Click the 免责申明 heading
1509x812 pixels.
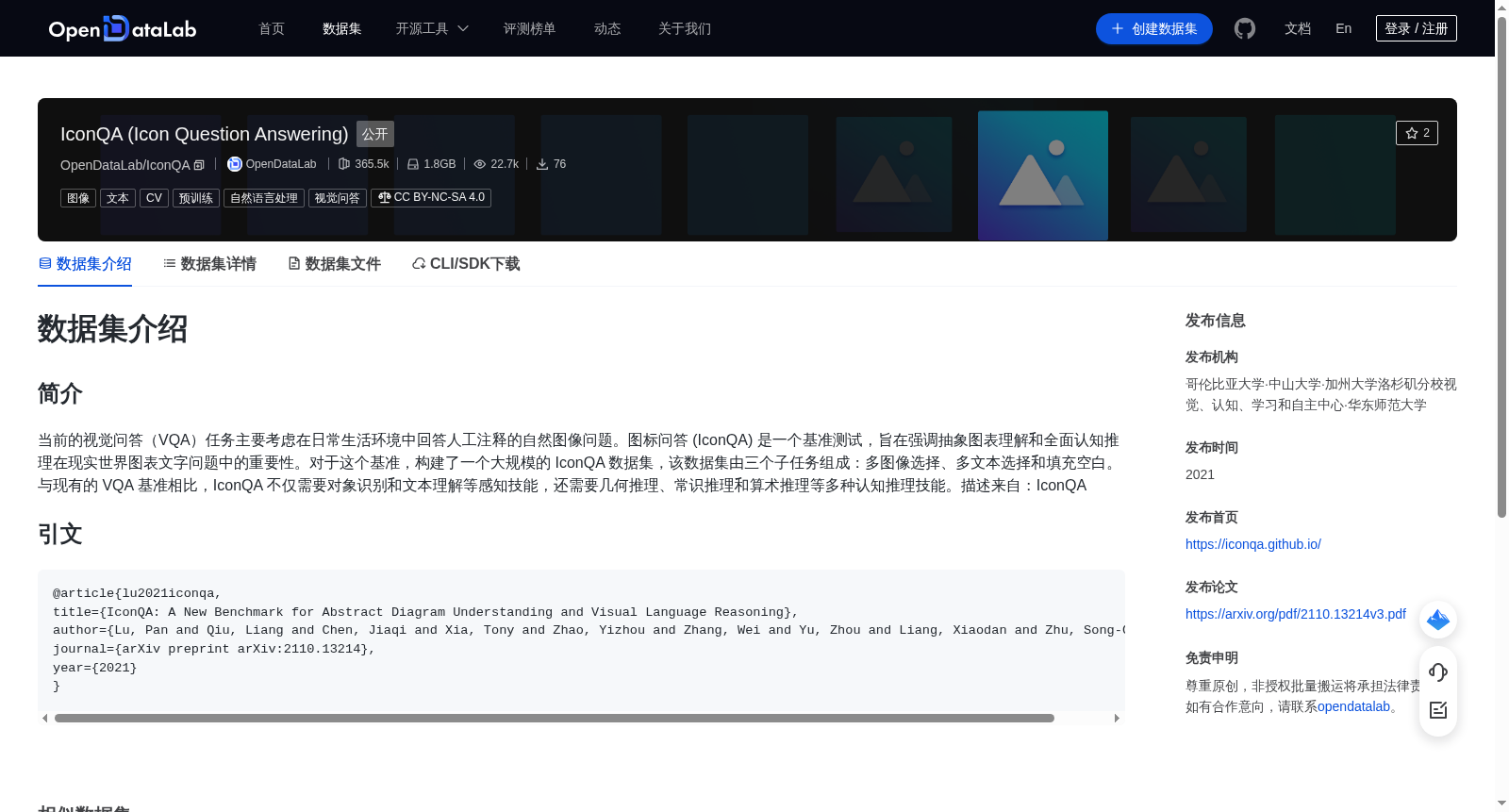(x=1212, y=657)
